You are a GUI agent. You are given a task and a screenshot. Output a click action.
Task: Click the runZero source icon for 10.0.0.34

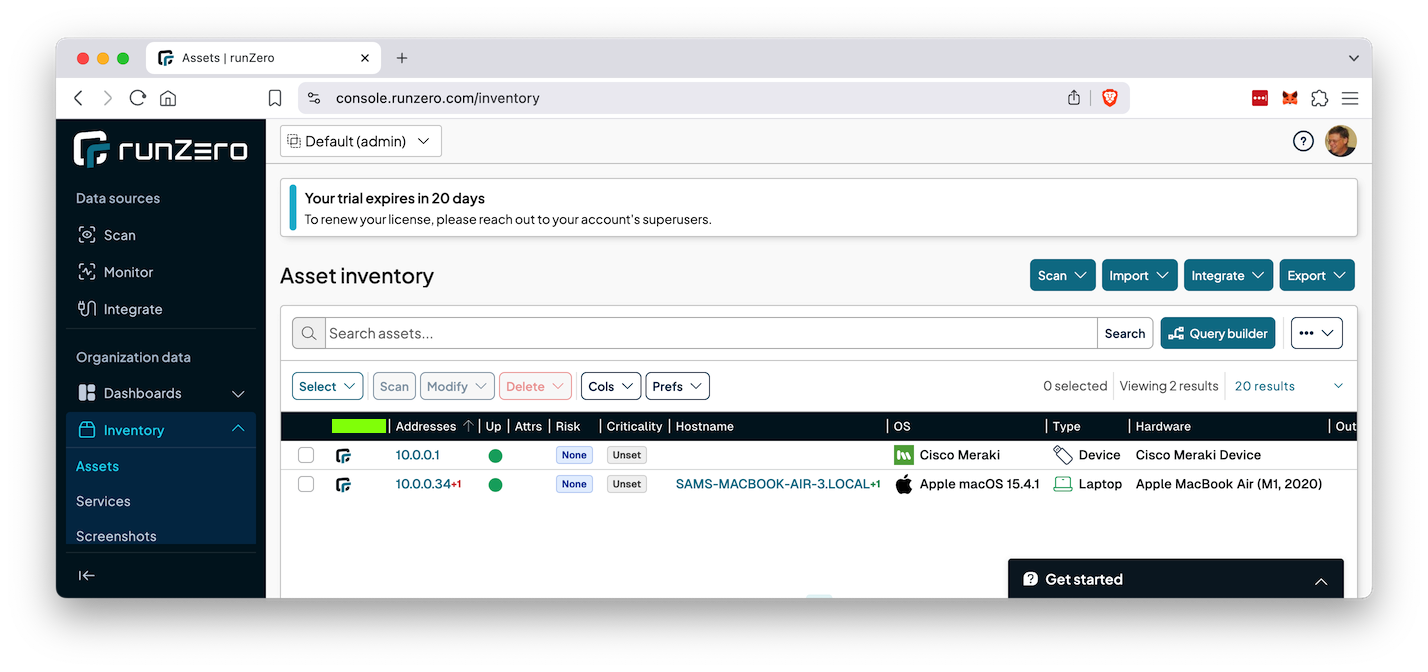[343, 484]
